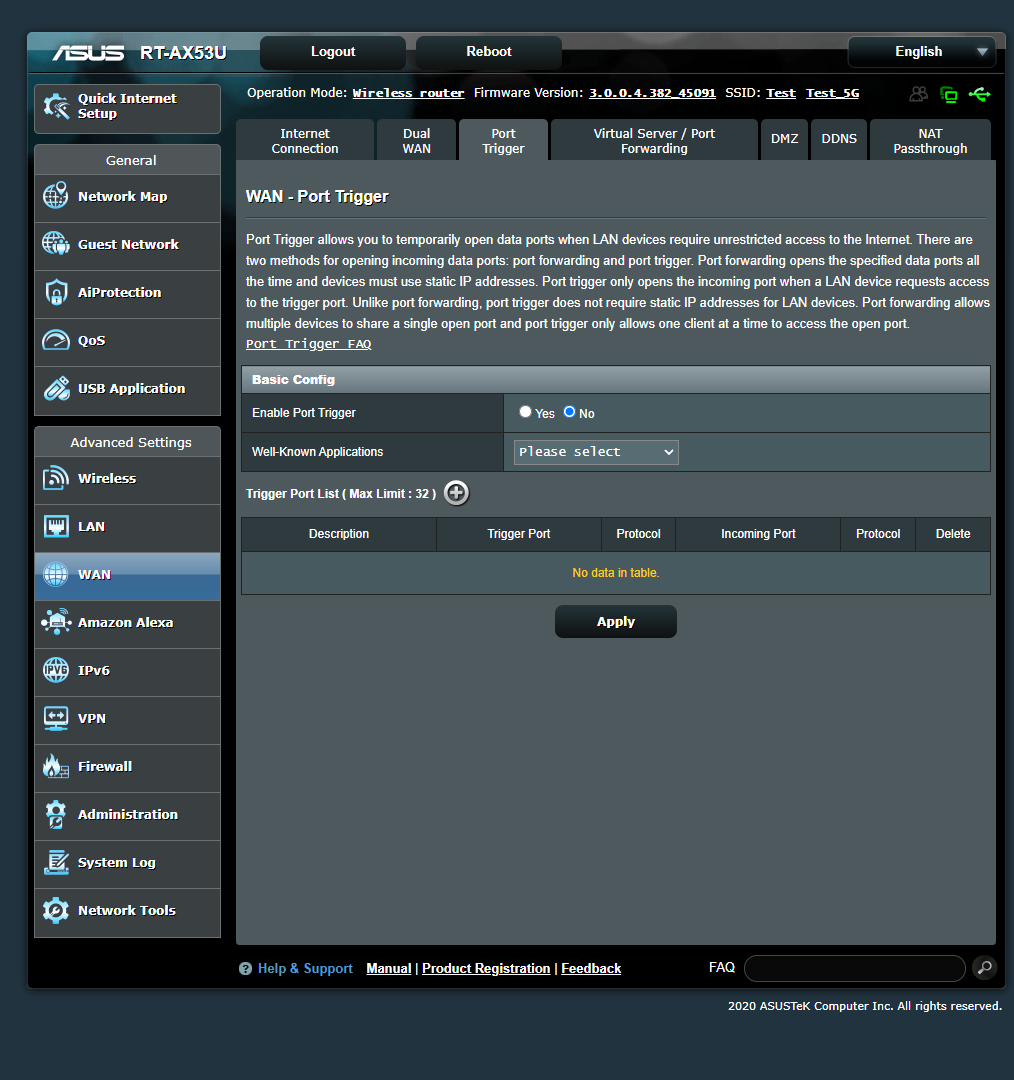Click the Reboot button

coord(488,52)
